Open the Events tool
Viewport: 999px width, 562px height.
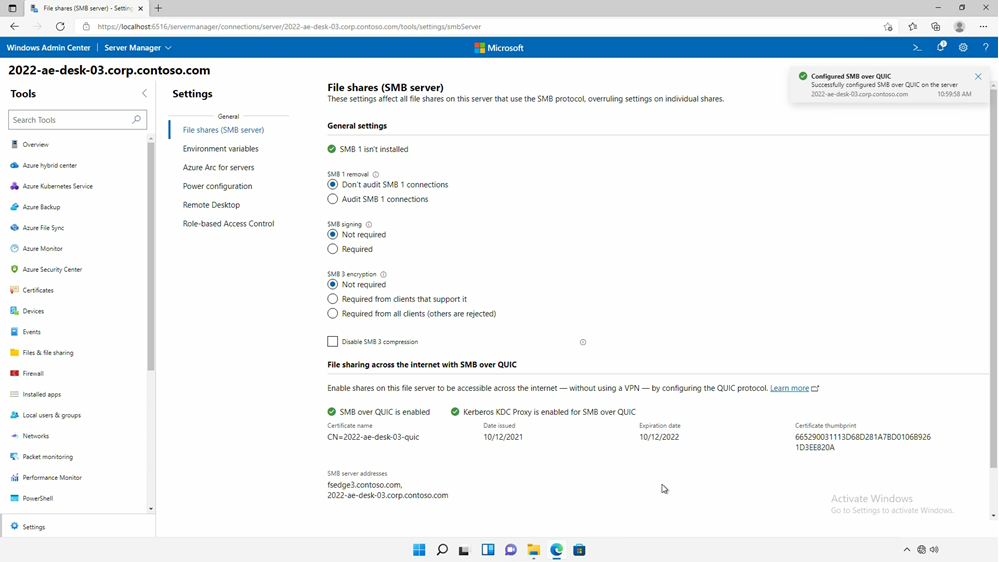(x=31, y=332)
